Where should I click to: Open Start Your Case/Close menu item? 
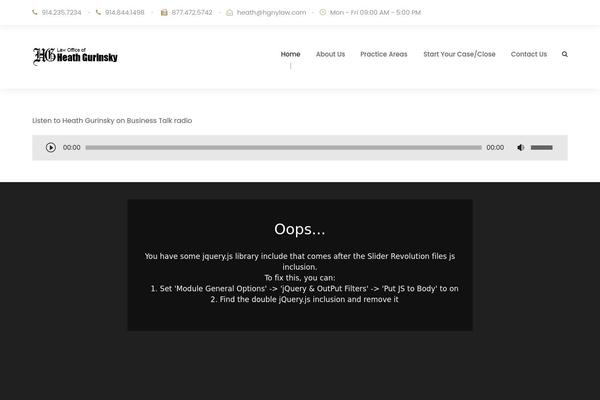point(459,54)
